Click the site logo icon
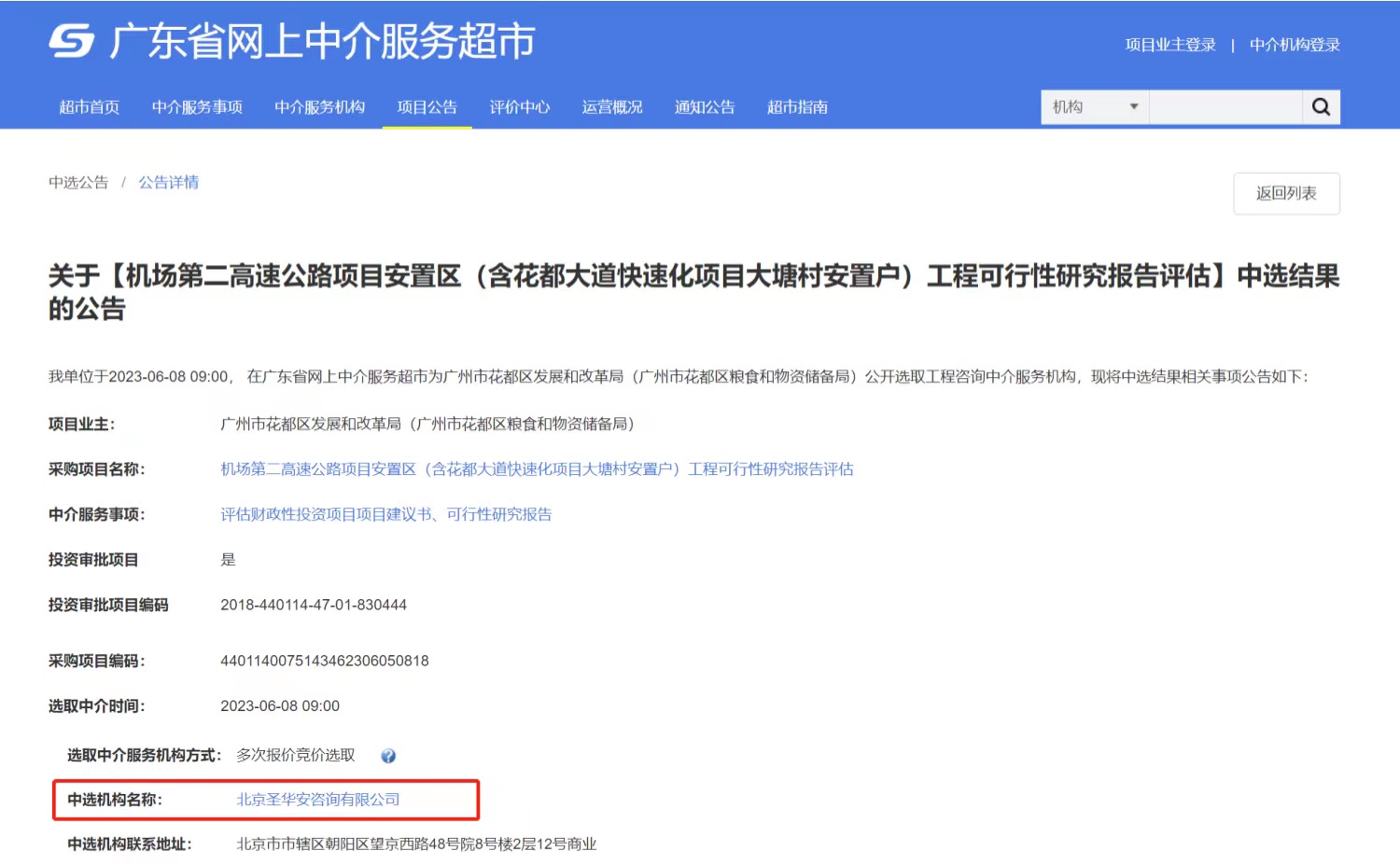 pos(72,41)
